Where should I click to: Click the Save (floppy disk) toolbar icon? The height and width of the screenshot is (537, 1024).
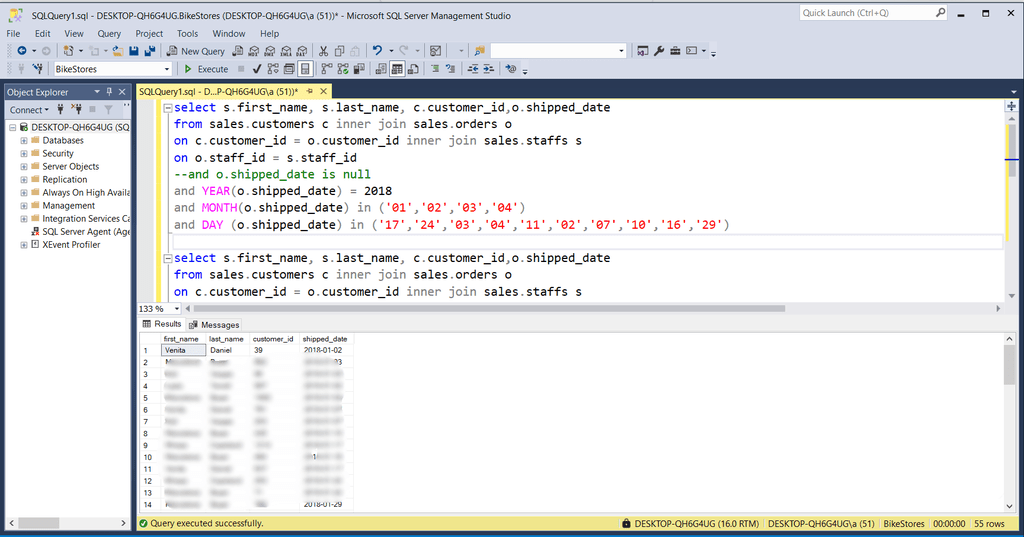(133, 51)
